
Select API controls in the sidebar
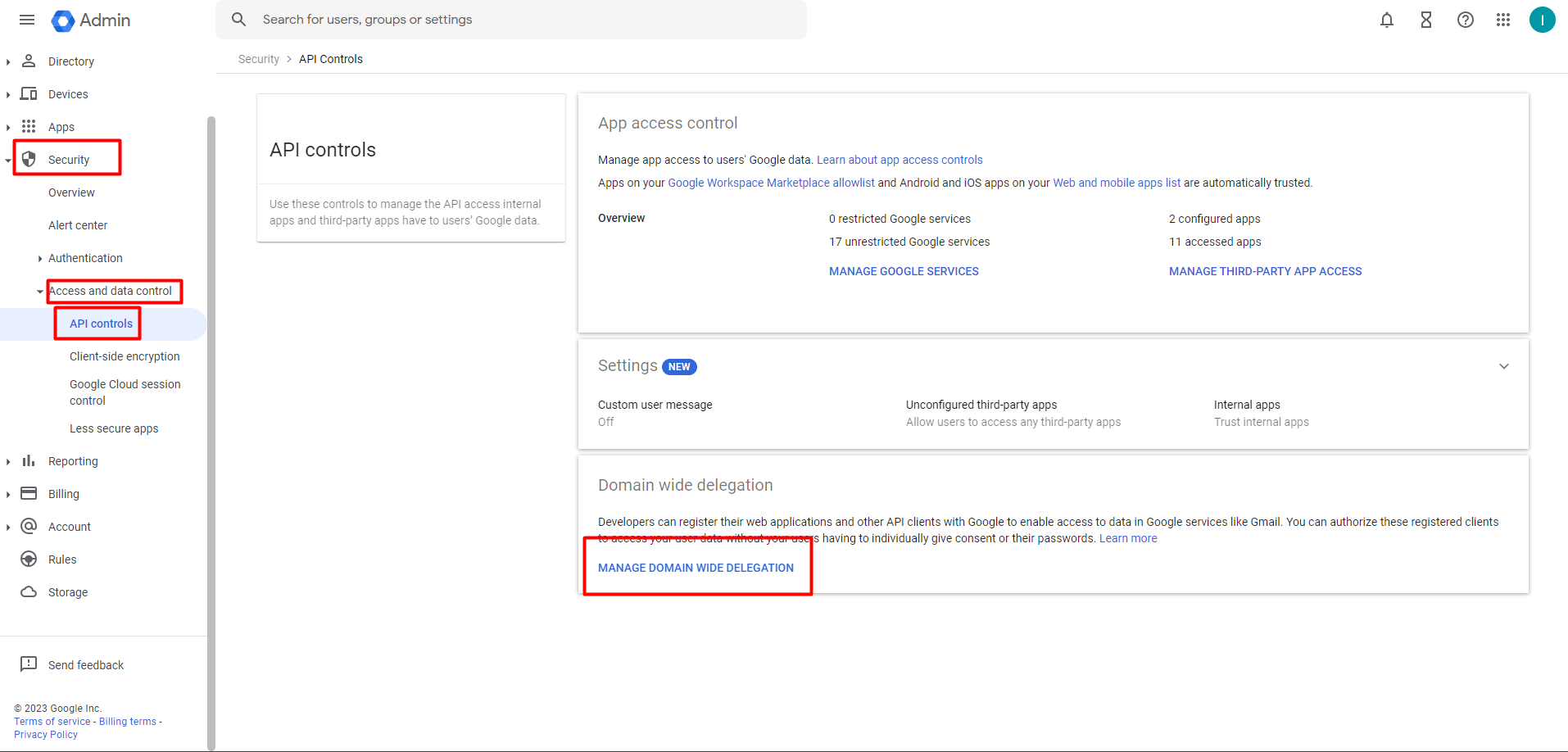click(x=97, y=323)
